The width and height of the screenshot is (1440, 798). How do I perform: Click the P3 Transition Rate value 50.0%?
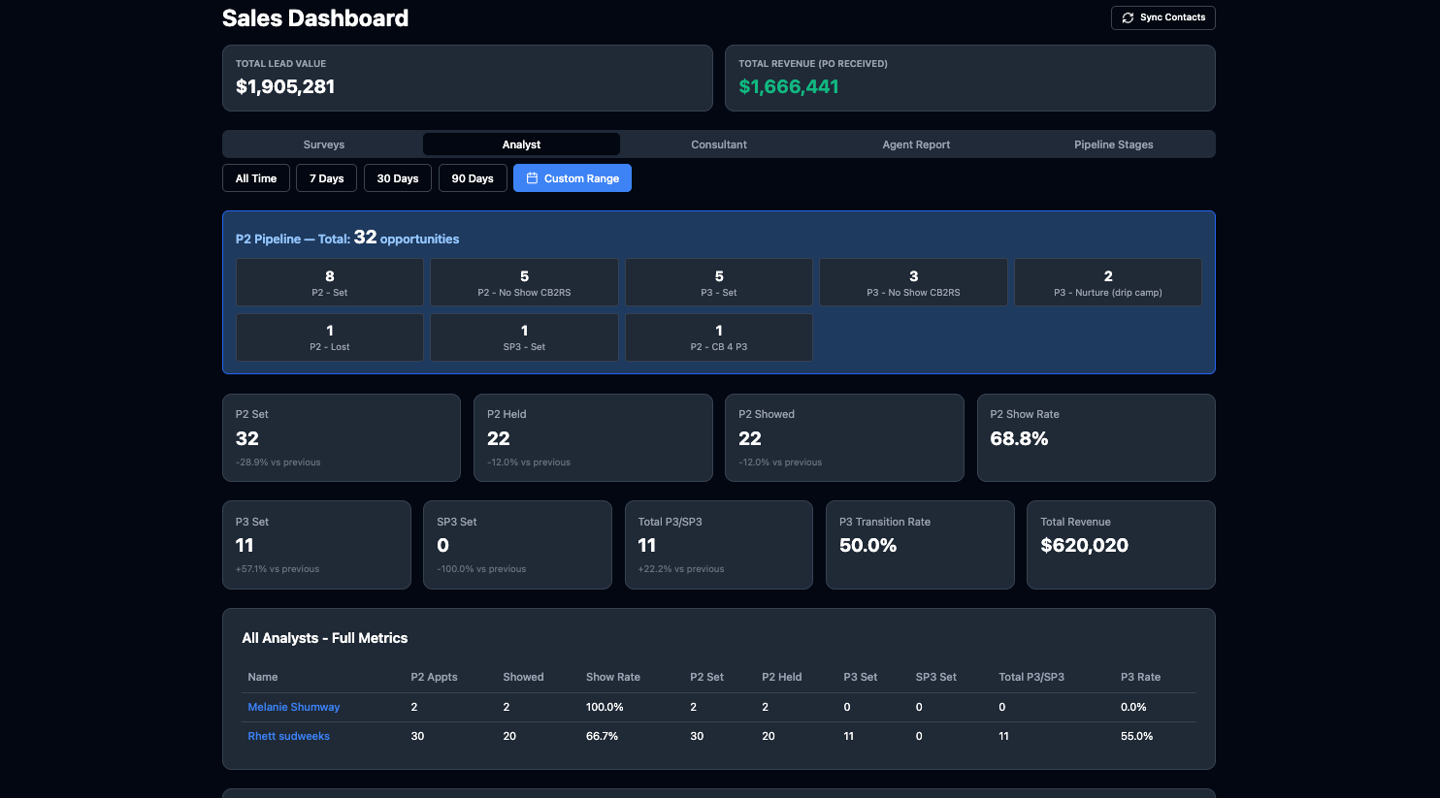tap(868, 545)
